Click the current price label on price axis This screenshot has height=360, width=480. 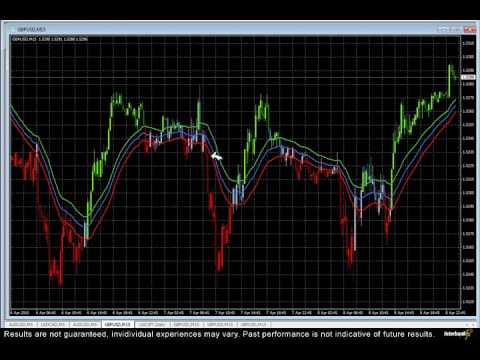point(468,77)
